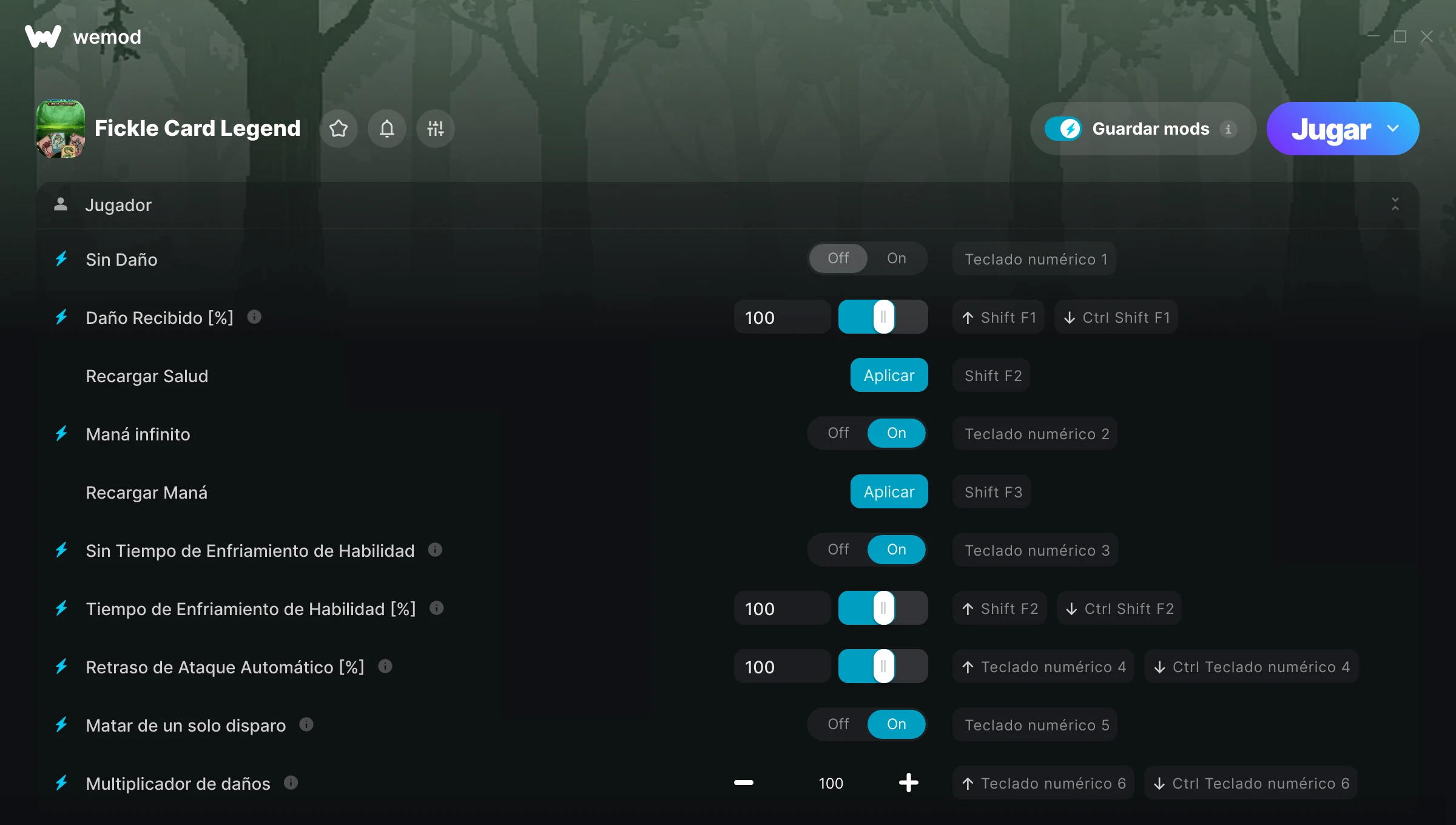This screenshot has width=1456, height=825.
Task: Decrease Multiplicador de daños with minus
Action: tap(744, 783)
